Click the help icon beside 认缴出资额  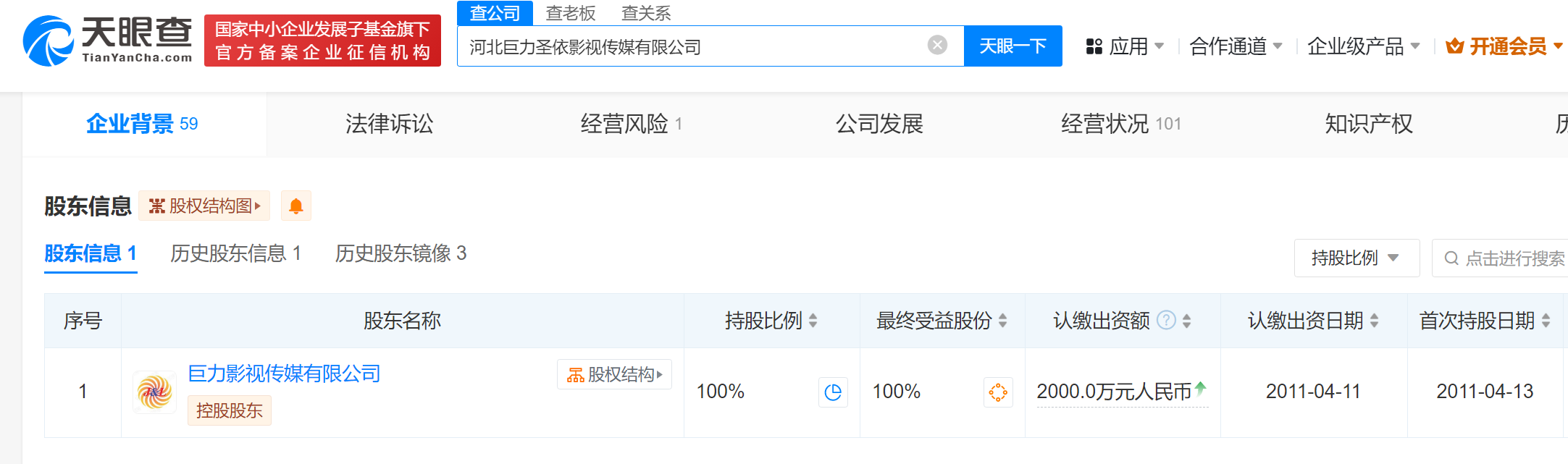[x=1166, y=320]
